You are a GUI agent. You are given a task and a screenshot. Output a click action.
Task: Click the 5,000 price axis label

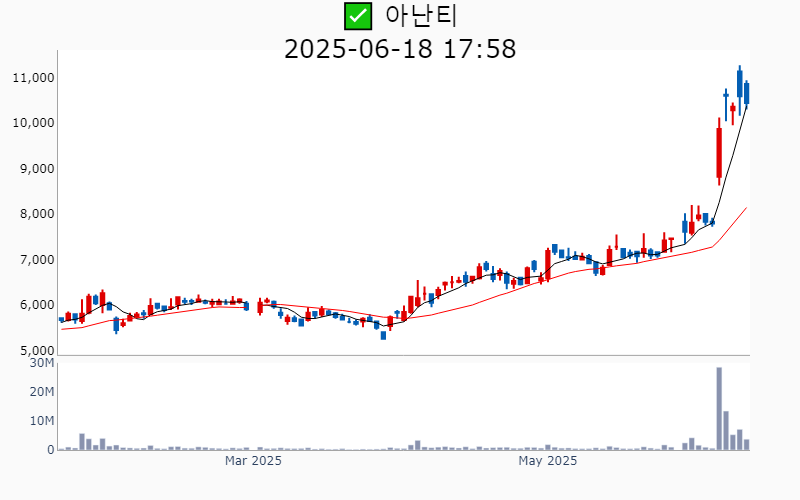pos(37,351)
